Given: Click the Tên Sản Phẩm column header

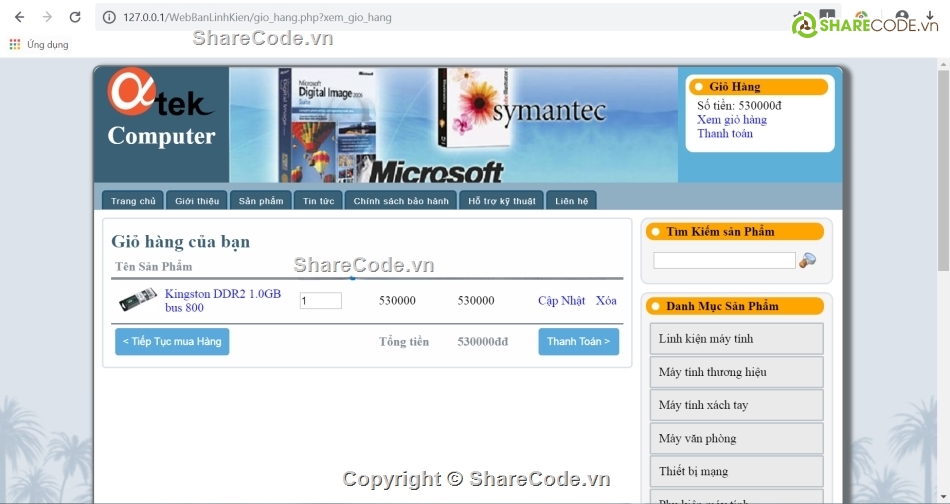Looking at the screenshot, I should pyautogui.click(x=154, y=267).
